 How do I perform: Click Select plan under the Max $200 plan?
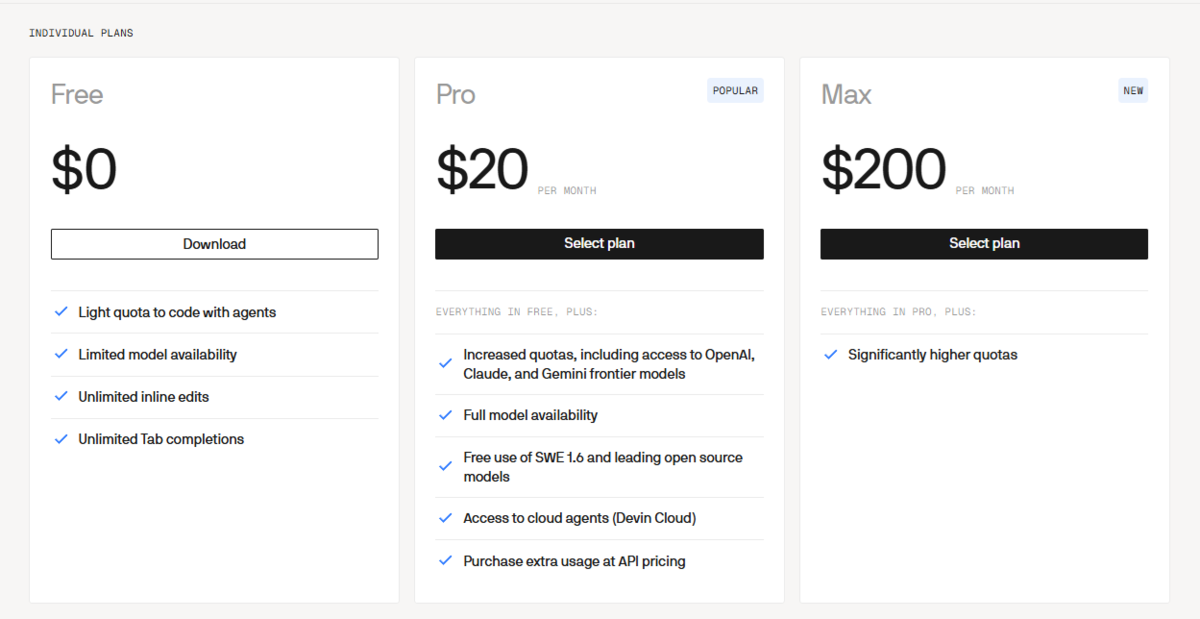coord(984,244)
